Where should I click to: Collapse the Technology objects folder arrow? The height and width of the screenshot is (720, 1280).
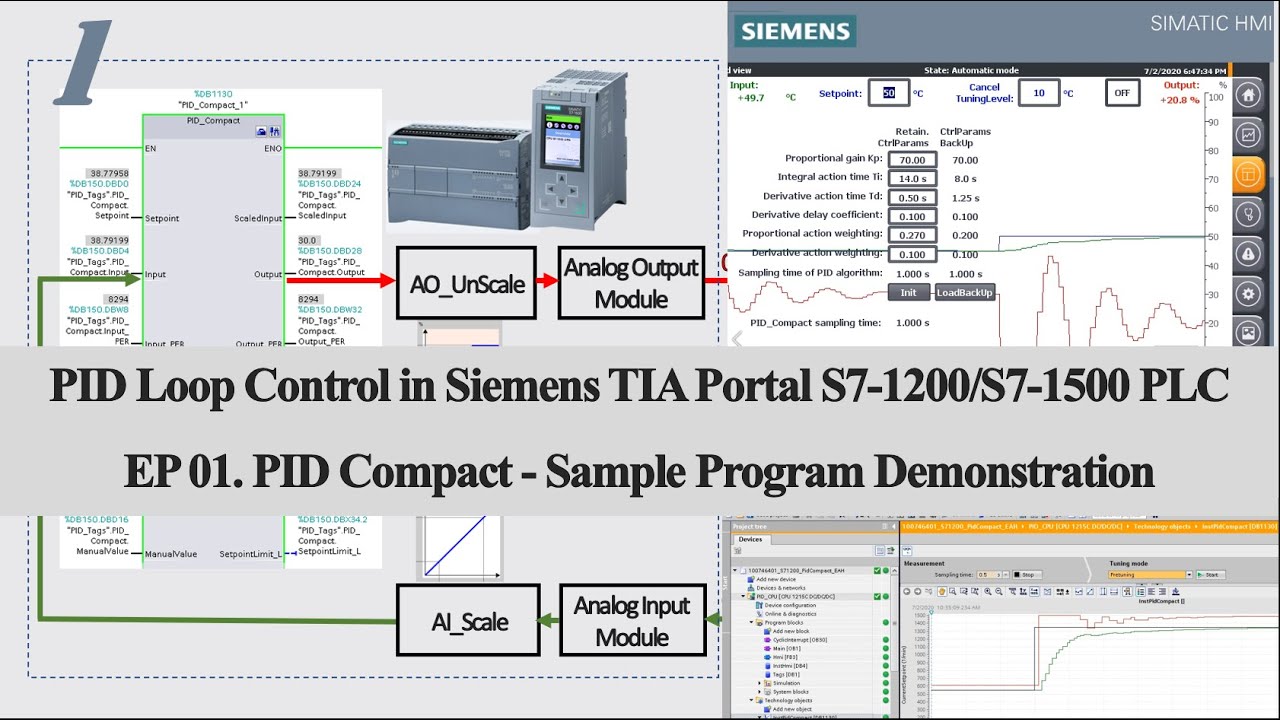coord(751,700)
